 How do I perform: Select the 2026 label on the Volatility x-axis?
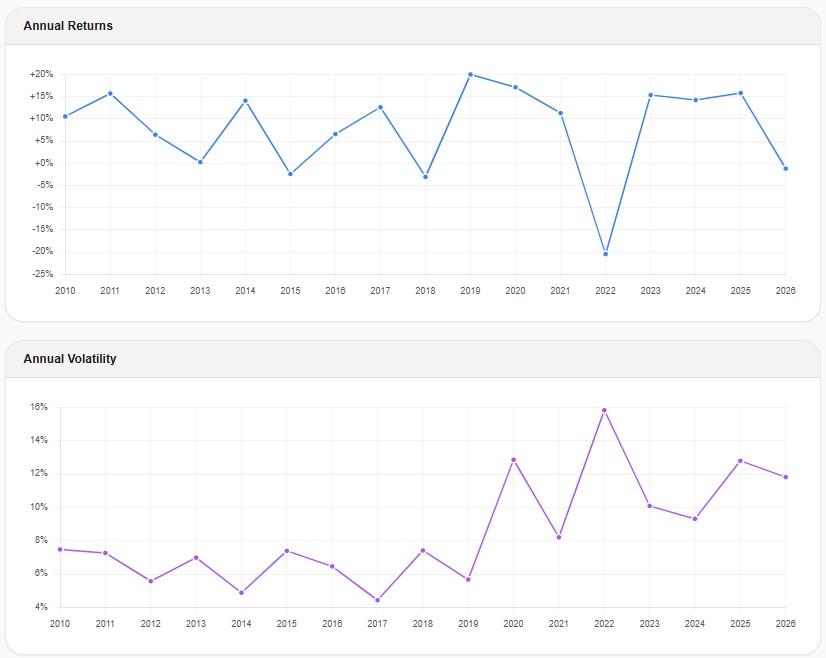pos(785,623)
